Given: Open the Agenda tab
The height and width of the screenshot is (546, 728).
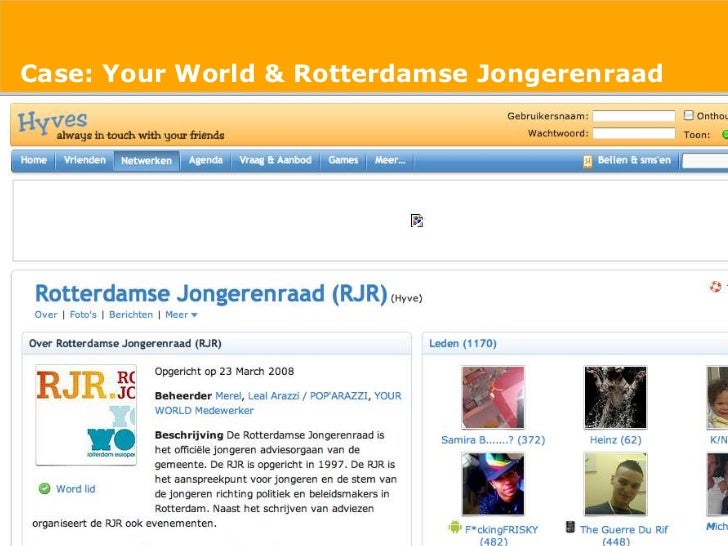Looking at the screenshot, I should 206,160.
